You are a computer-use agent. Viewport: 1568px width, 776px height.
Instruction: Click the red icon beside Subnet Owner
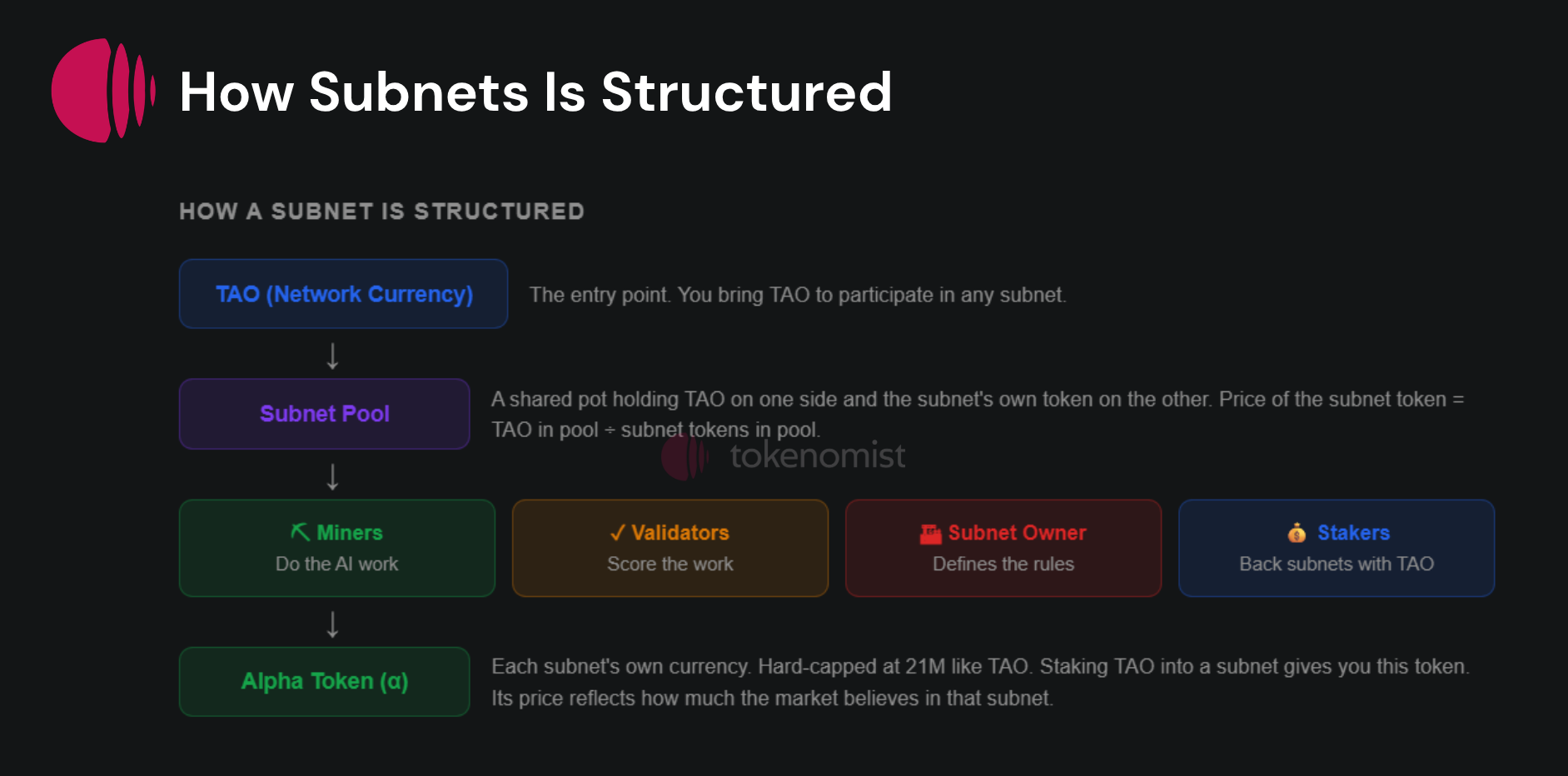tap(930, 534)
